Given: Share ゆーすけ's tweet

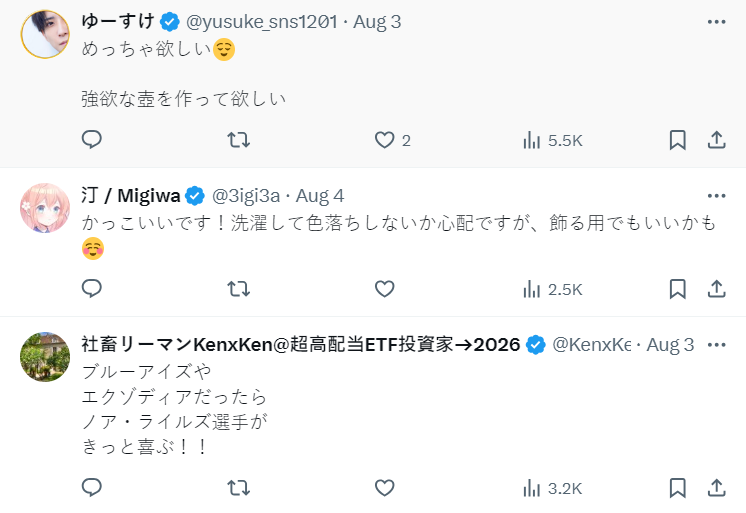Looking at the screenshot, I should [716, 140].
